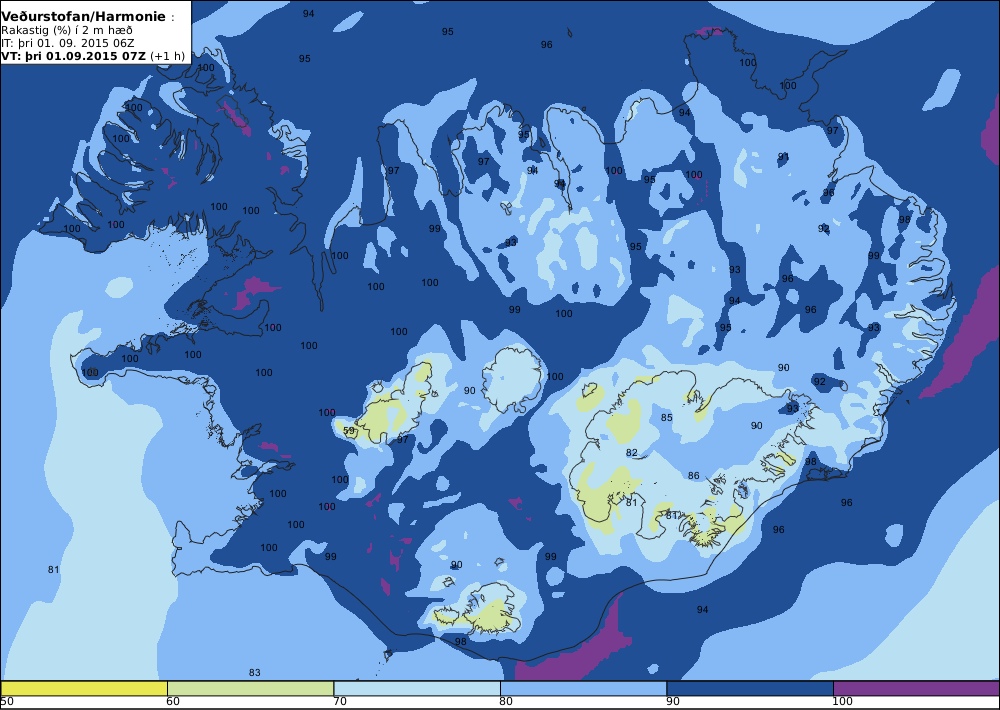Select the humidity value 82 on the glacier
The height and width of the screenshot is (710, 1000).
click(631, 452)
